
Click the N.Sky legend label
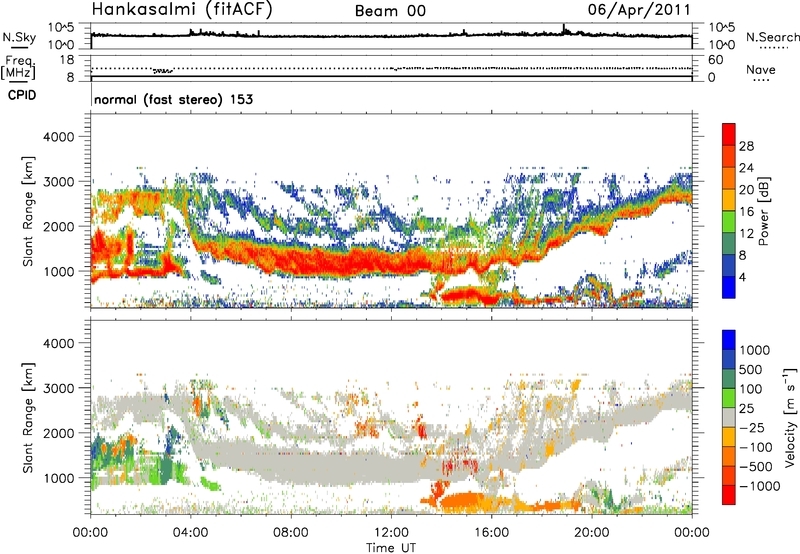point(19,37)
